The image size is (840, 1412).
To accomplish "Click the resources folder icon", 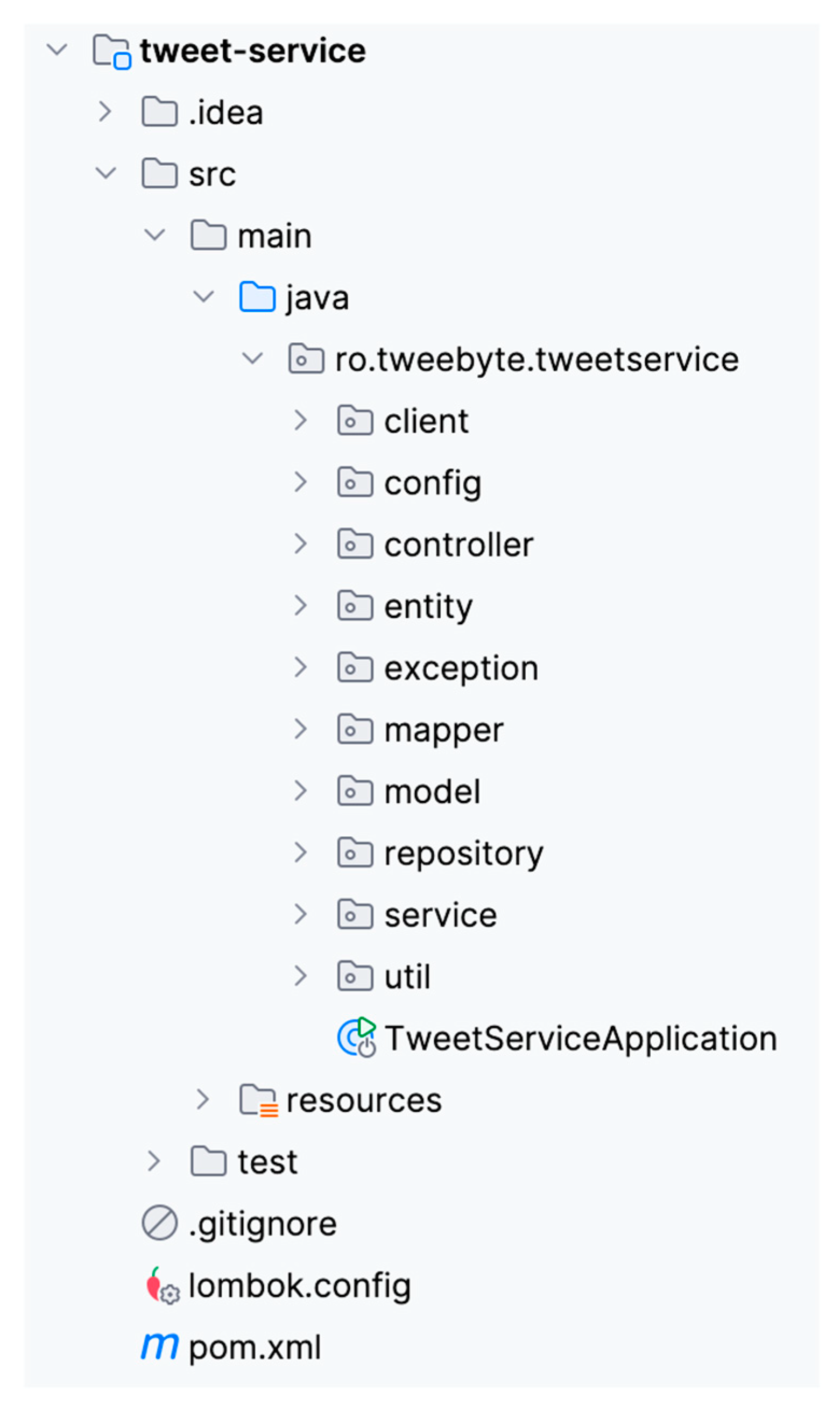I will [x=258, y=1099].
